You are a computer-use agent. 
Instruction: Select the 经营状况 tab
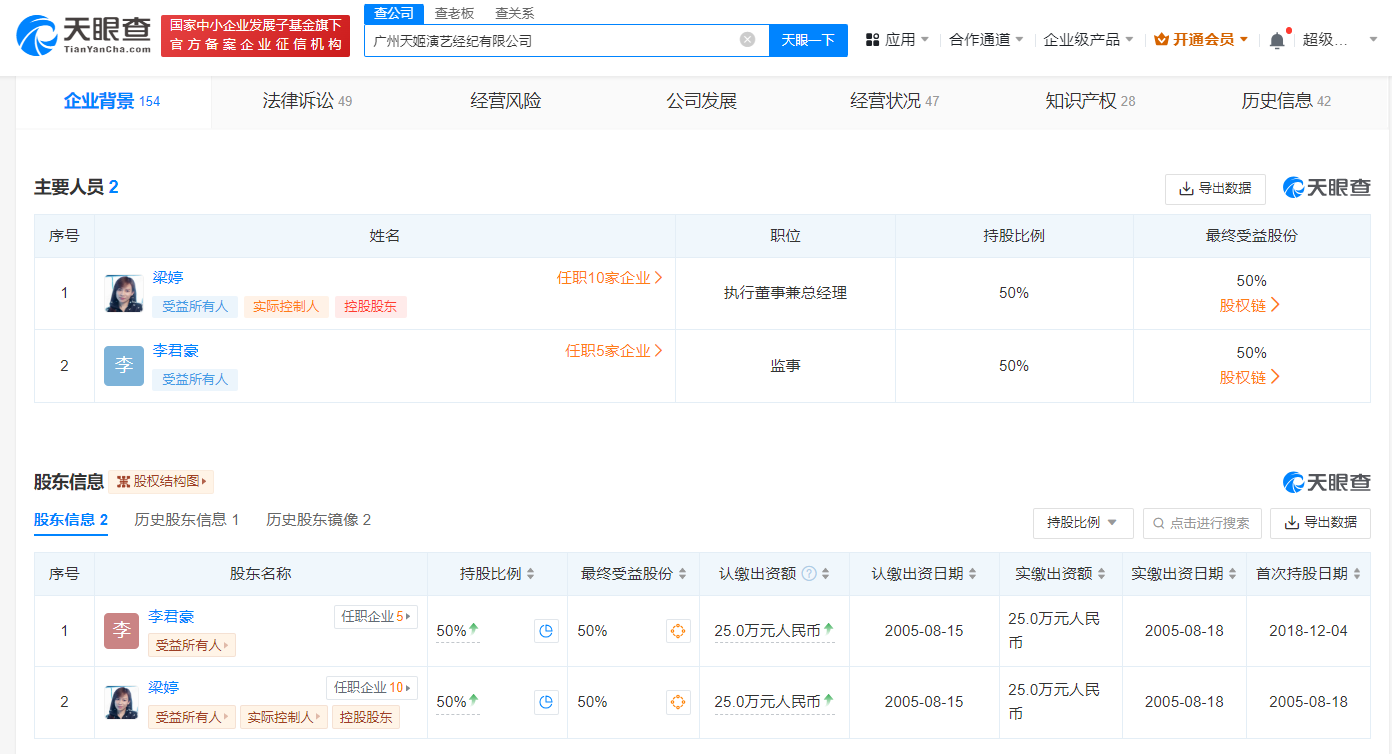pos(895,101)
